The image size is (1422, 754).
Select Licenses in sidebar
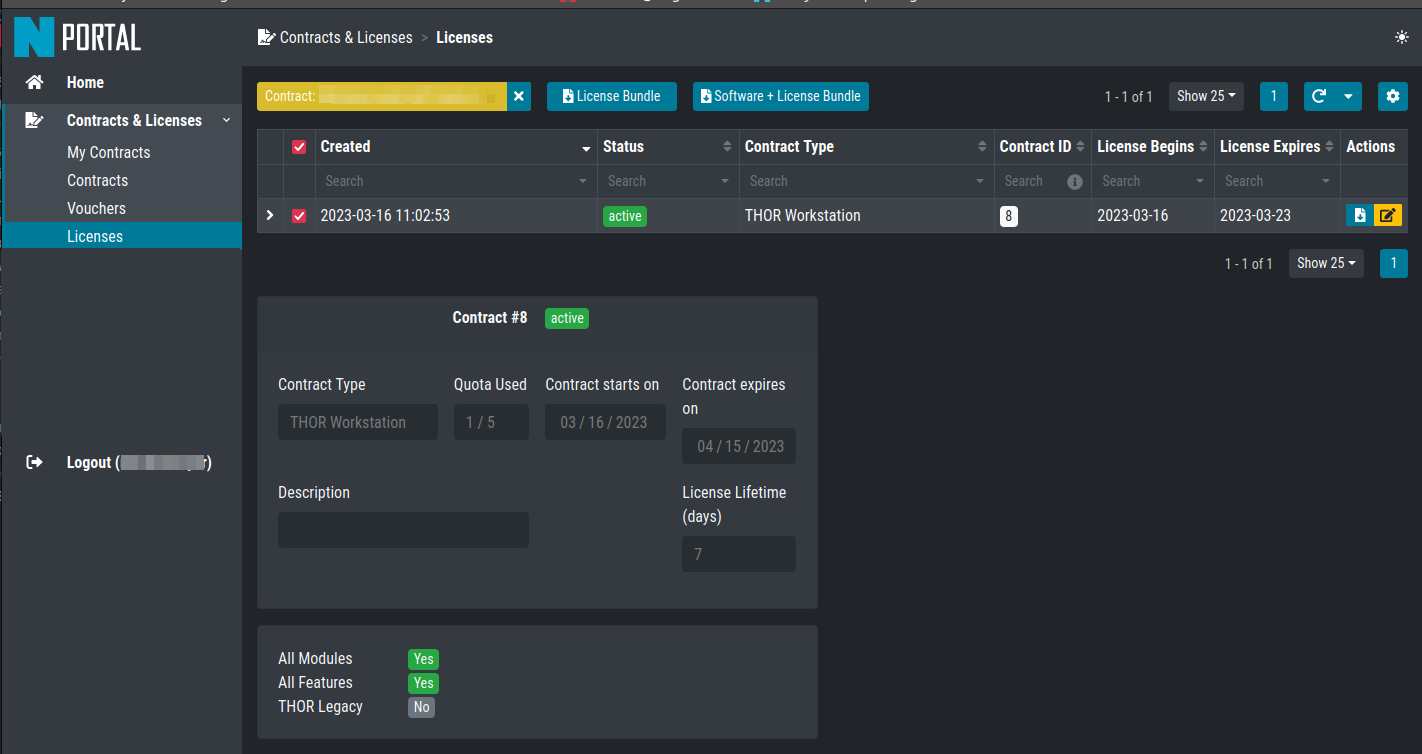click(x=122, y=236)
